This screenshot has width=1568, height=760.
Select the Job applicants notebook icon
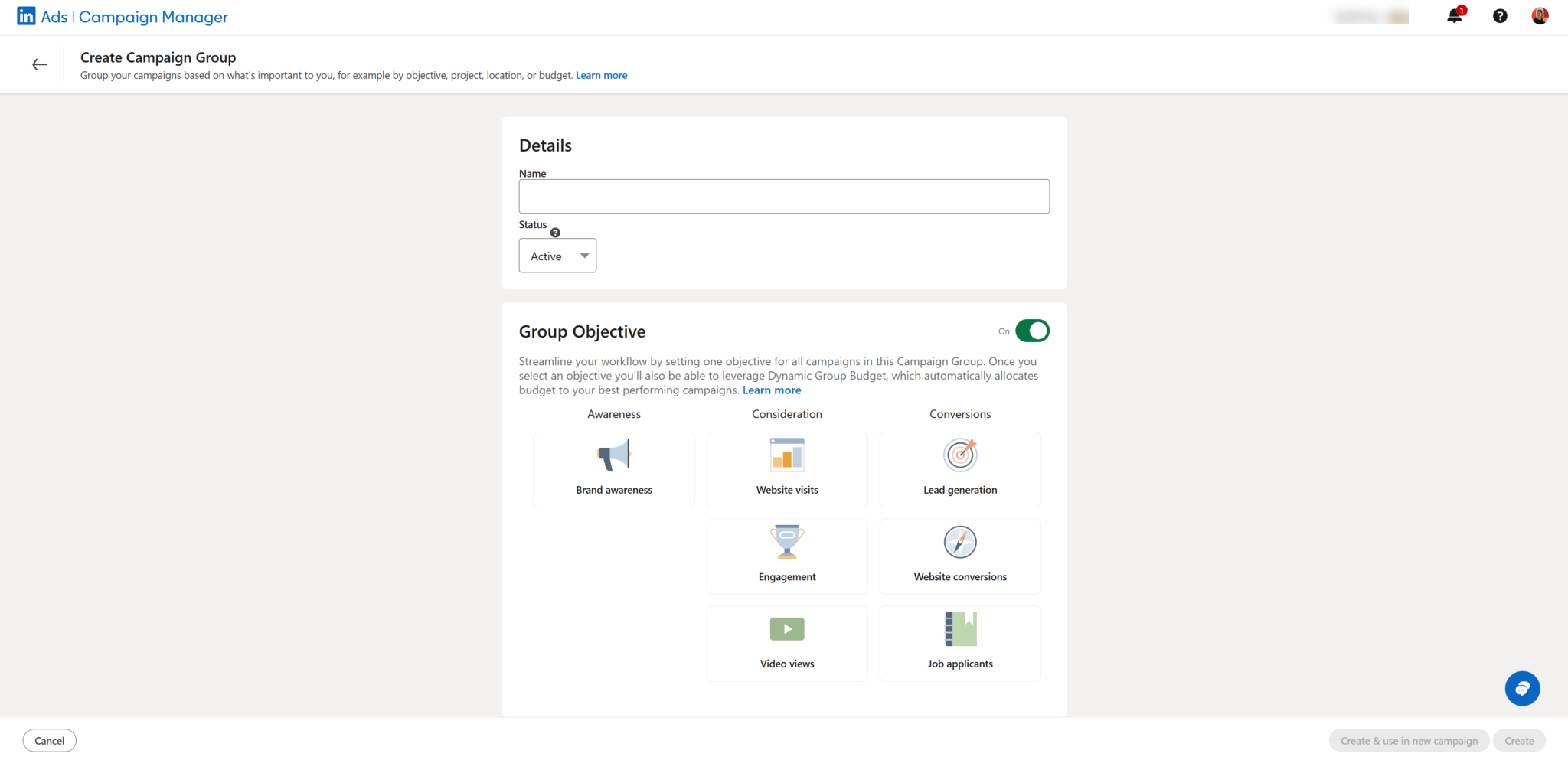[960, 629]
